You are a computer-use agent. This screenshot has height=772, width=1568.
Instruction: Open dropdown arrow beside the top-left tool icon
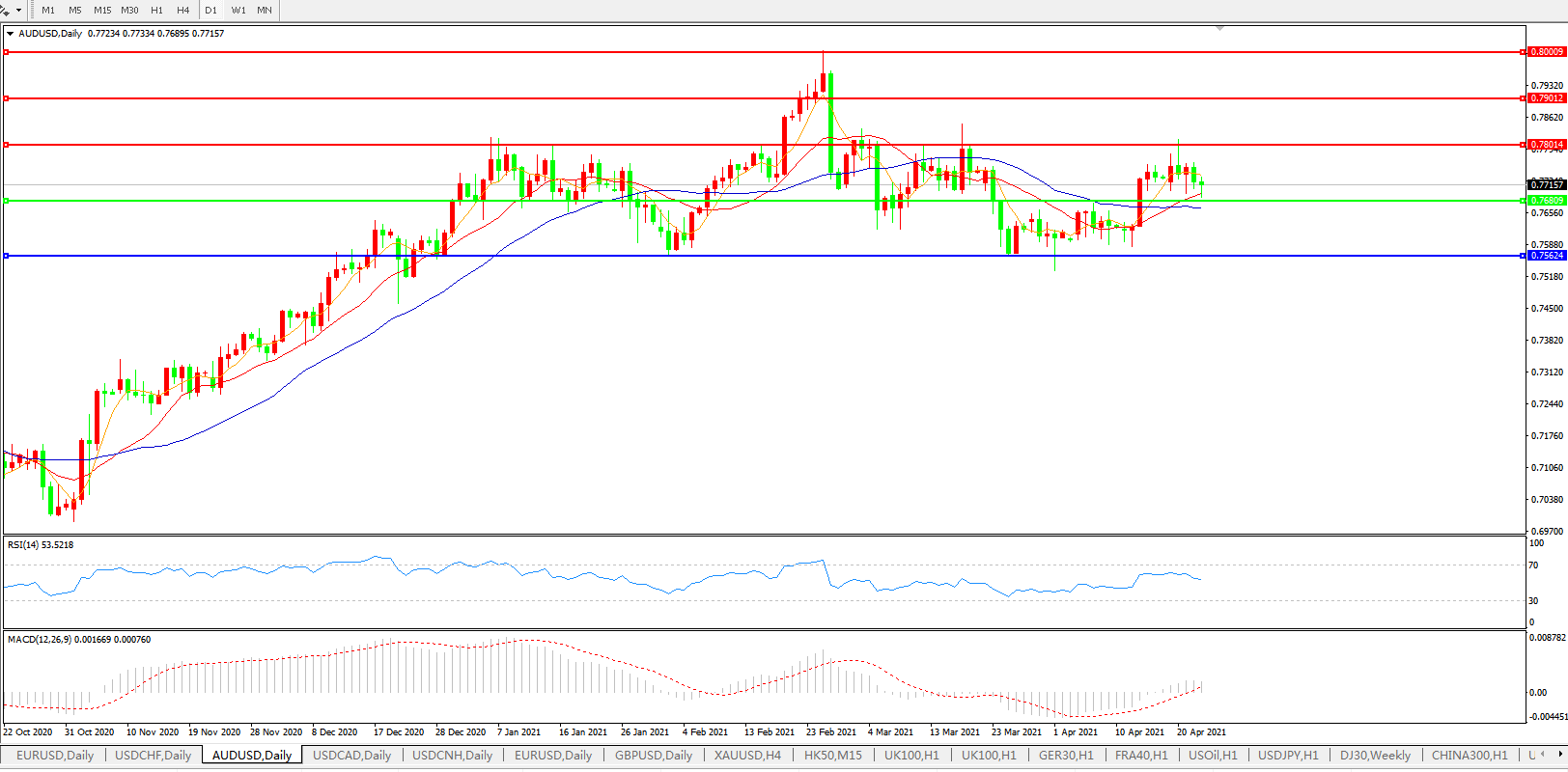pos(18,11)
